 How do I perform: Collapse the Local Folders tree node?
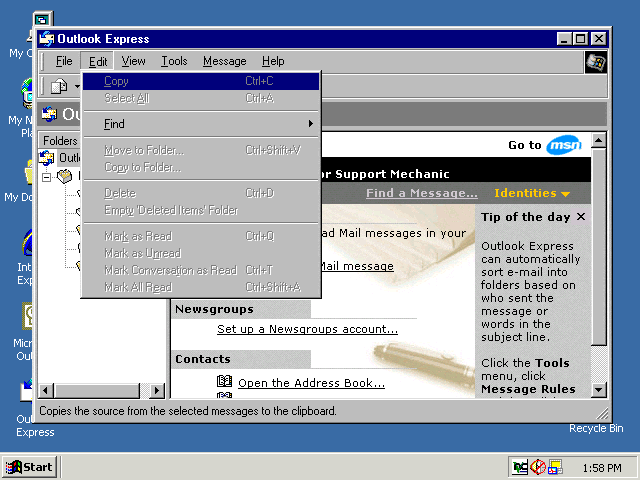pyautogui.click(x=47, y=177)
